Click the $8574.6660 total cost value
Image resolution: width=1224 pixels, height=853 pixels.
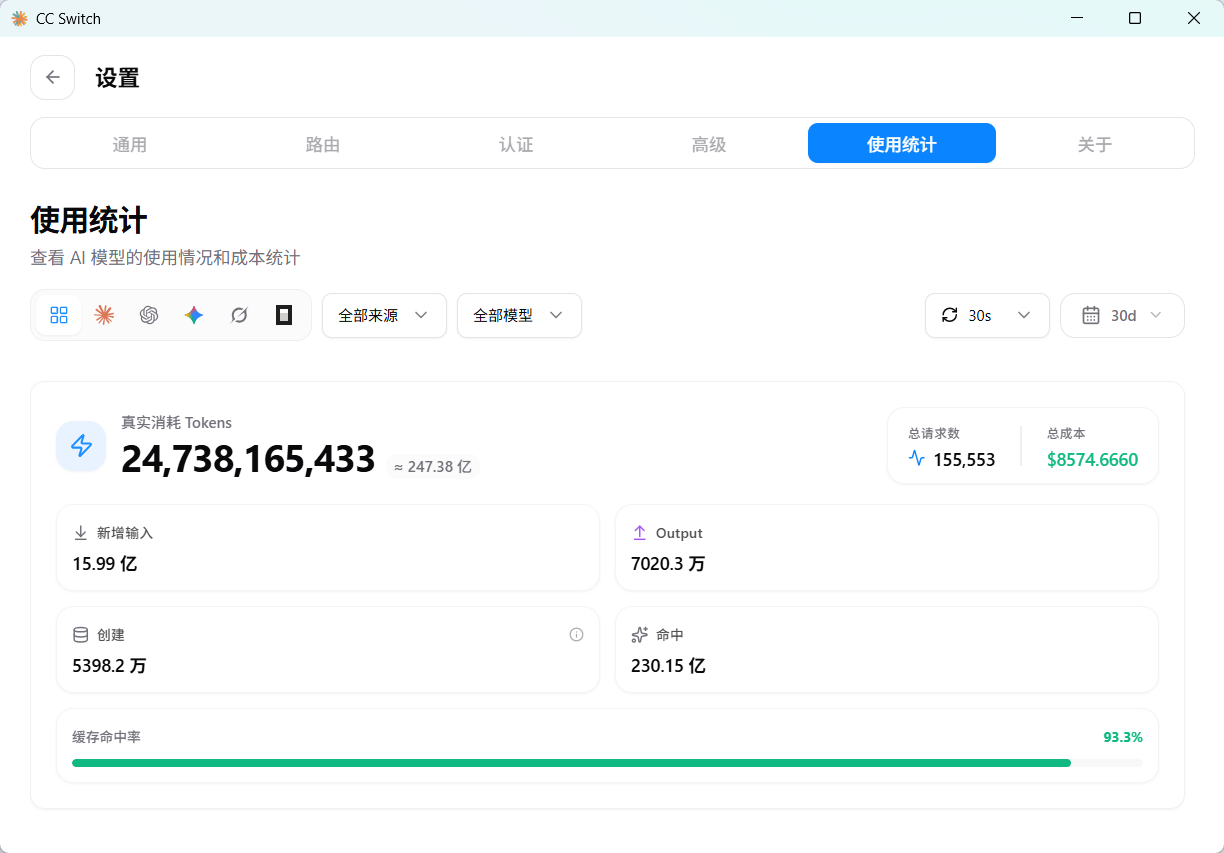(1092, 460)
